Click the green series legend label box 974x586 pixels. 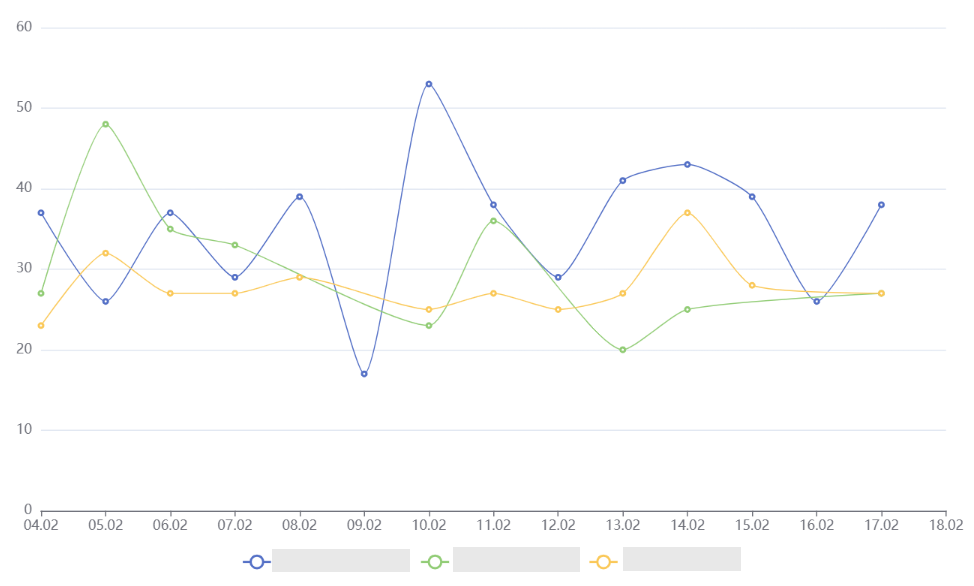(x=516, y=560)
